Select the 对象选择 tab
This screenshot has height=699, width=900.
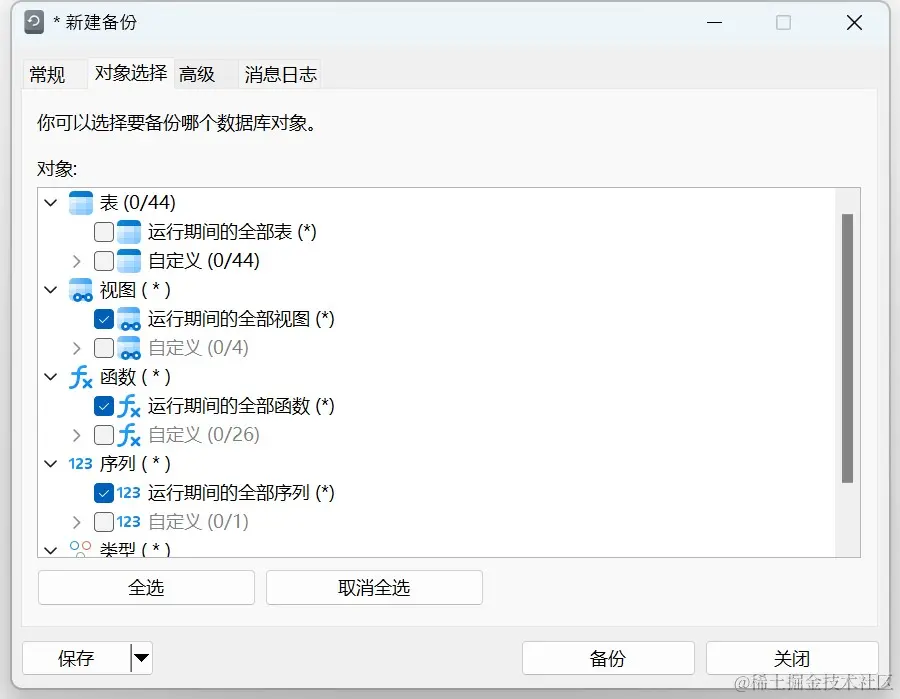(131, 73)
